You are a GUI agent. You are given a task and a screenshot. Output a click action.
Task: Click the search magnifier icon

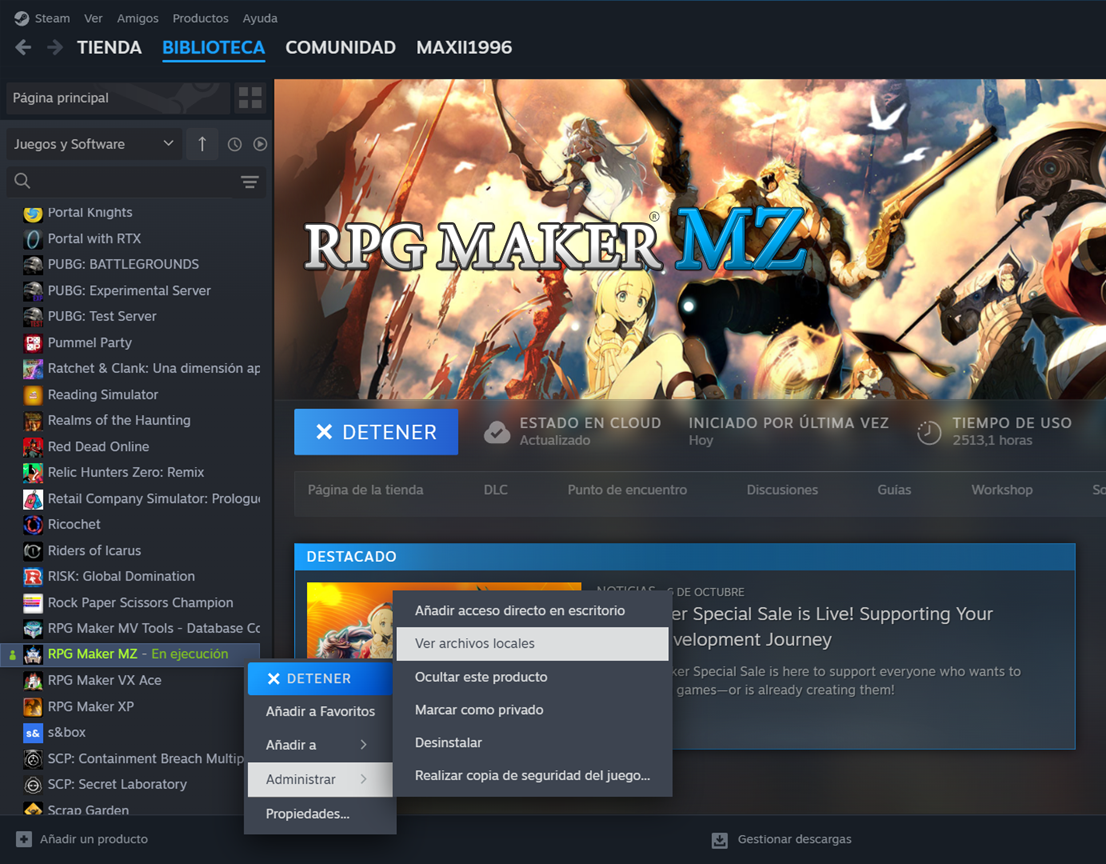(23, 181)
